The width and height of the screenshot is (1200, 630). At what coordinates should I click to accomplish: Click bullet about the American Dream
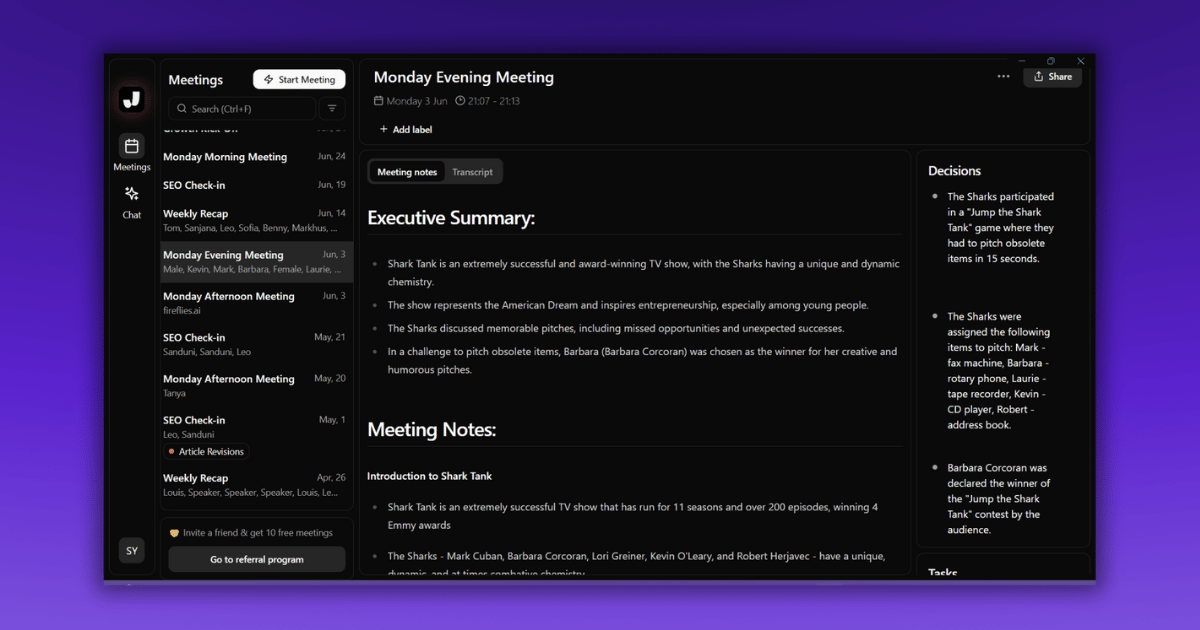coord(628,306)
